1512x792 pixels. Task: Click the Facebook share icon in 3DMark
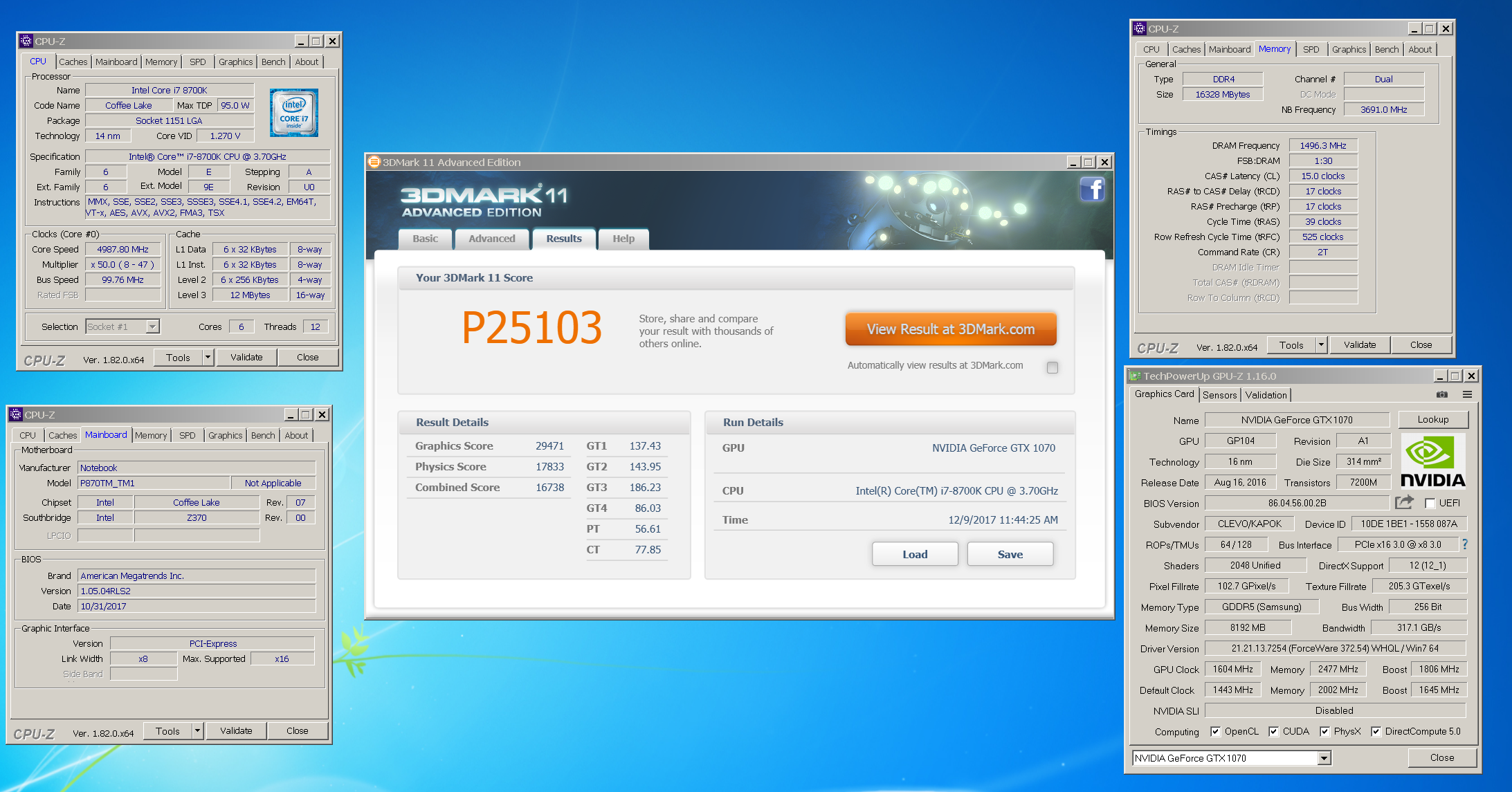[1092, 189]
